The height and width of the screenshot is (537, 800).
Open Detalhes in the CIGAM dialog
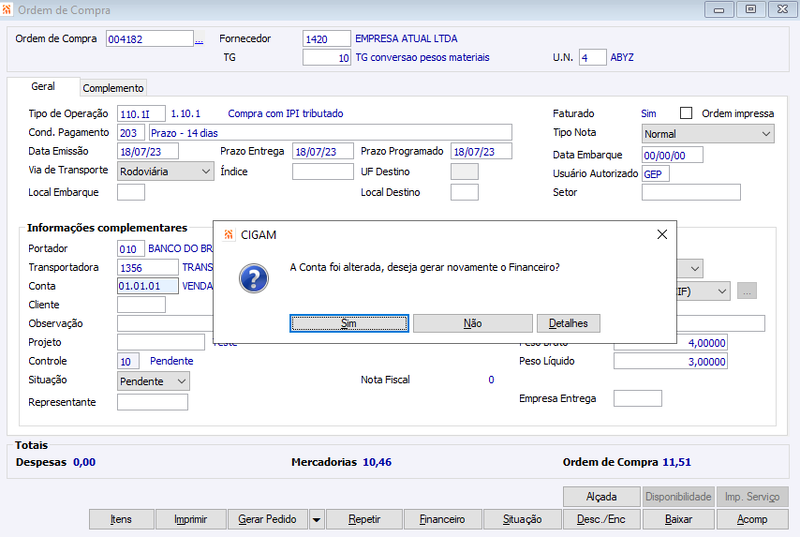[x=568, y=323]
